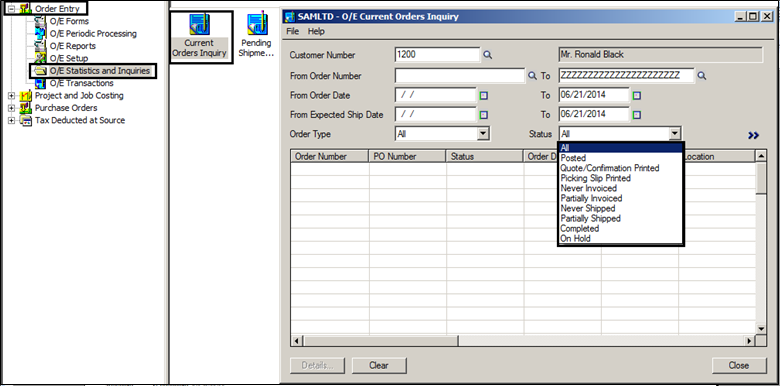
Task: Click the horizontal scroll right arrow
Action: click(x=749, y=341)
